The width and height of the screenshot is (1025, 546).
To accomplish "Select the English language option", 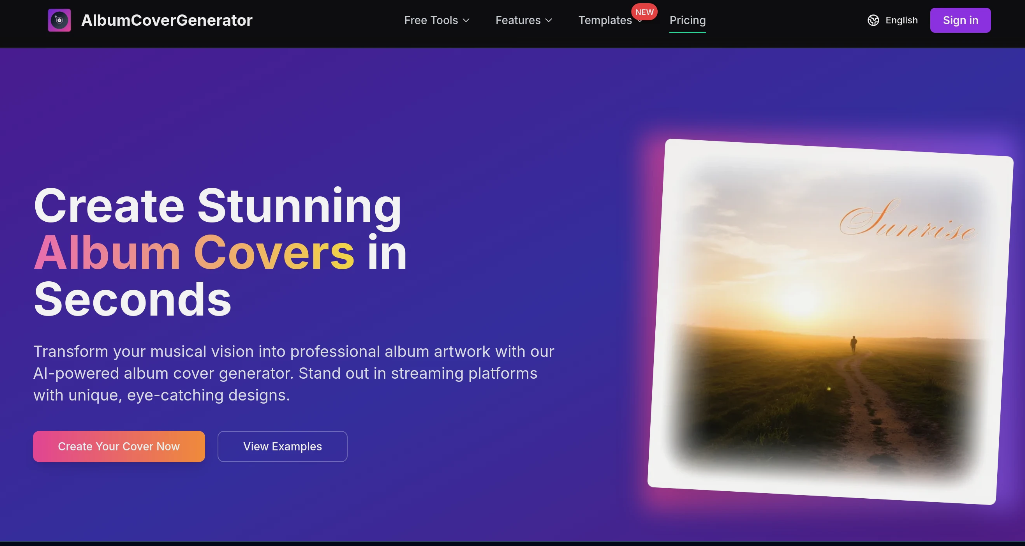I will tap(901, 20).
